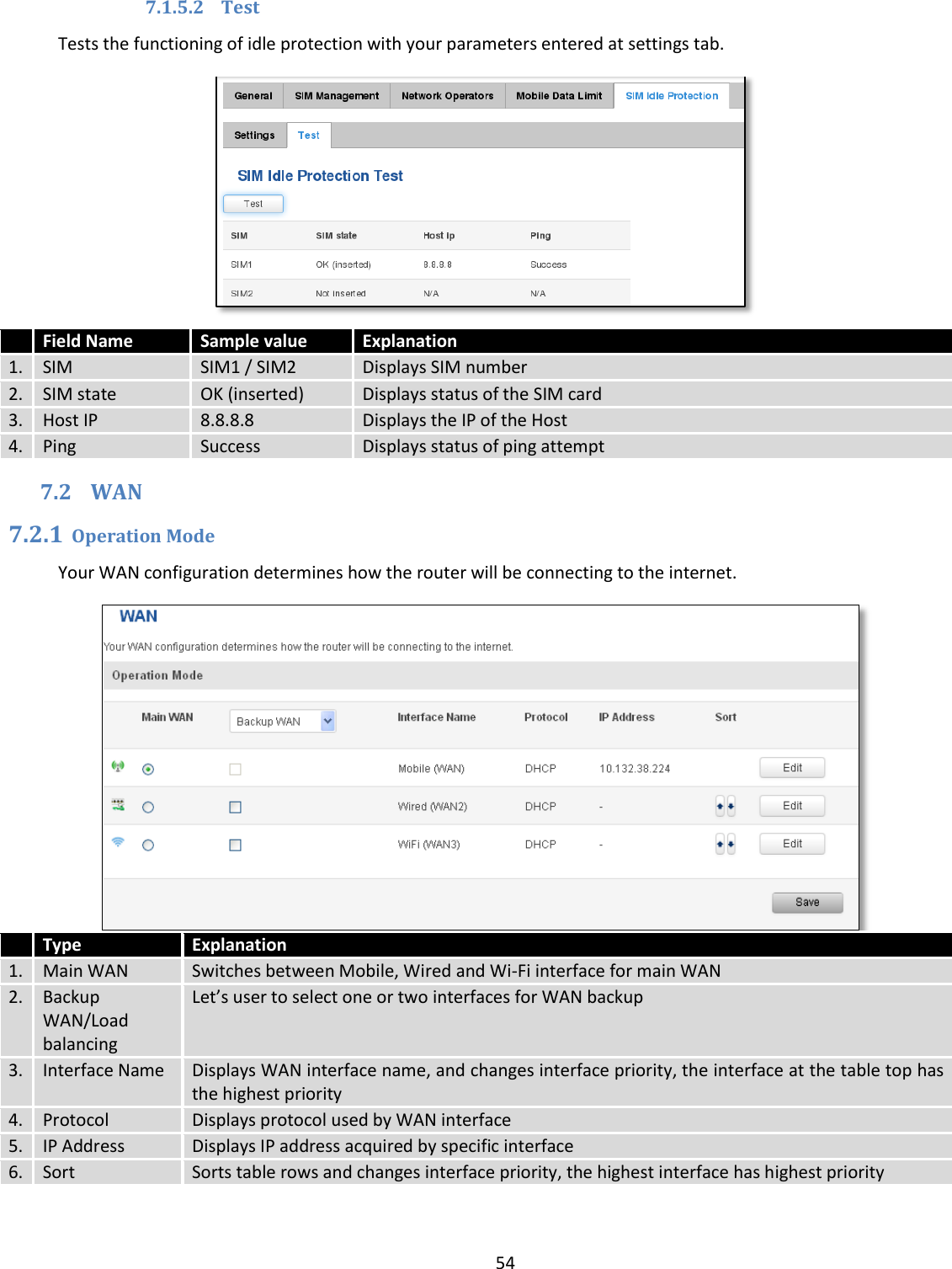The width and height of the screenshot is (952, 1269).
Task: Click the Test button to run SIM test
Action: [253, 203]
